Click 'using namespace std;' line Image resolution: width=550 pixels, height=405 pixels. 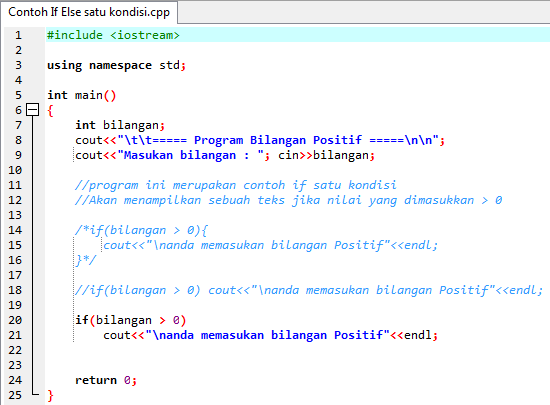[x=116, y=65]
